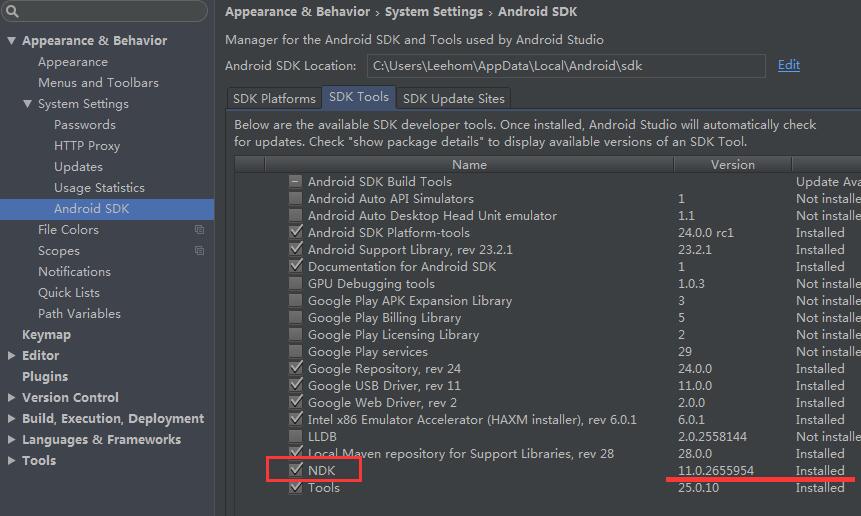Expand Languages & Frameworks section
Screen dimensions: 861x516
(11, 439)
